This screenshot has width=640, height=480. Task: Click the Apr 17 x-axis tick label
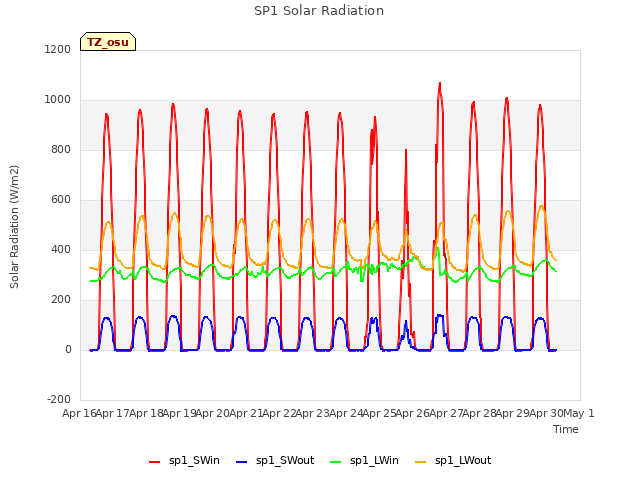click(113, 413)
